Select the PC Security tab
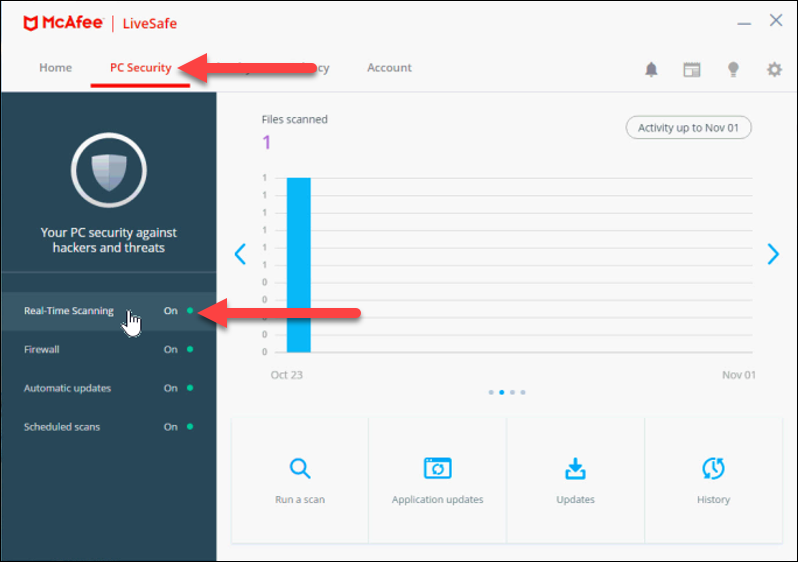This screenshot has height=562, width=798. point(140,68)
